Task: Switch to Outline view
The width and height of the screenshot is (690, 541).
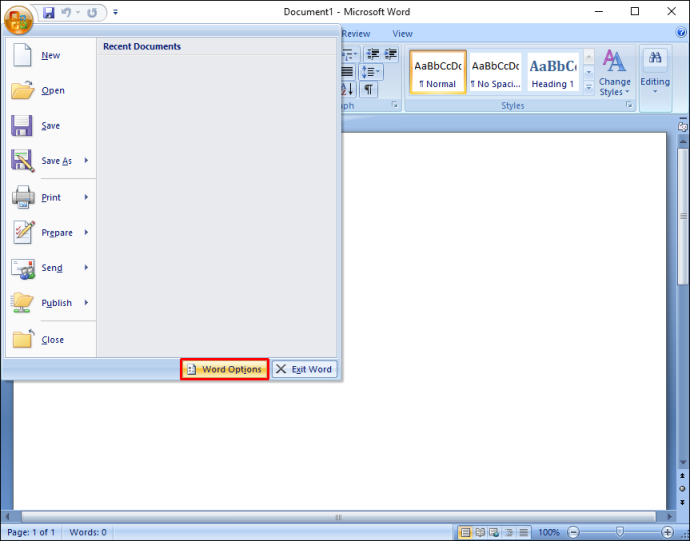Action: click(x=509, y=533)
